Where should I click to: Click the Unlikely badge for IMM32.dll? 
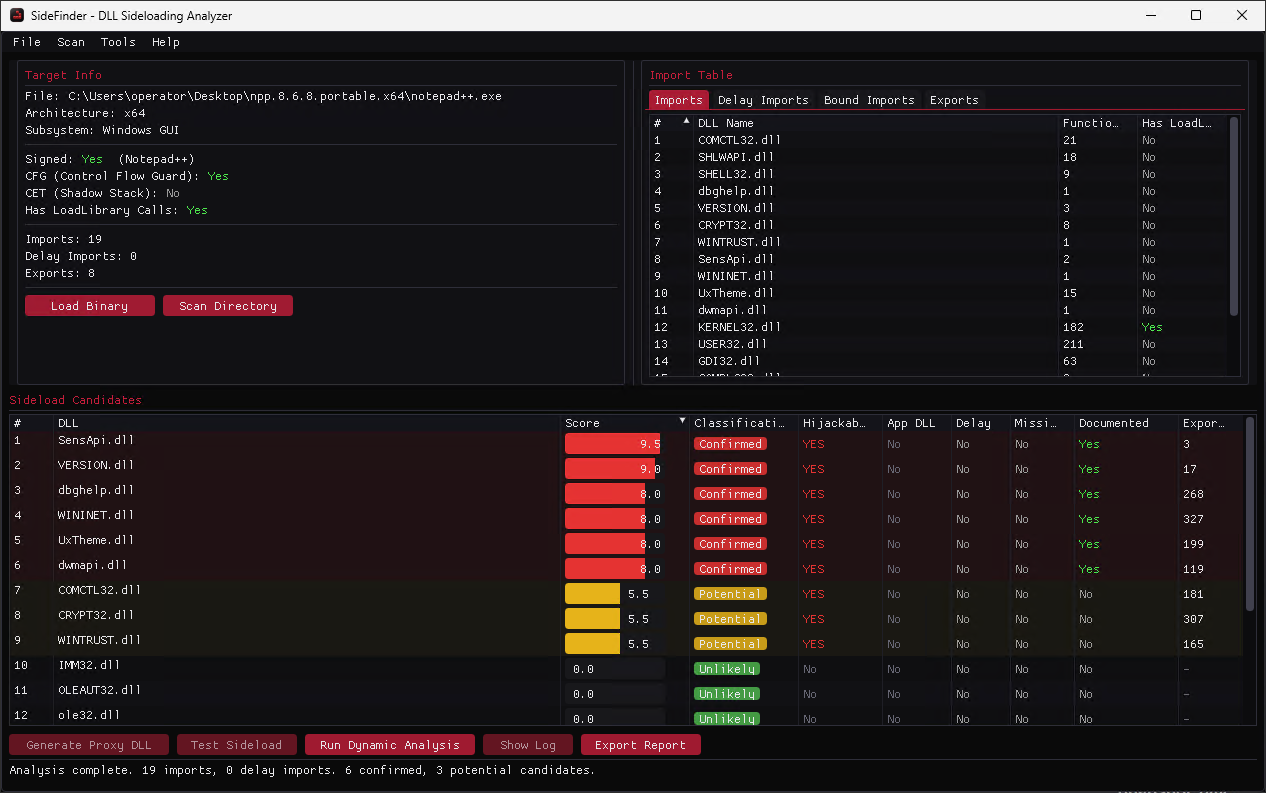[x=727, y=669]
